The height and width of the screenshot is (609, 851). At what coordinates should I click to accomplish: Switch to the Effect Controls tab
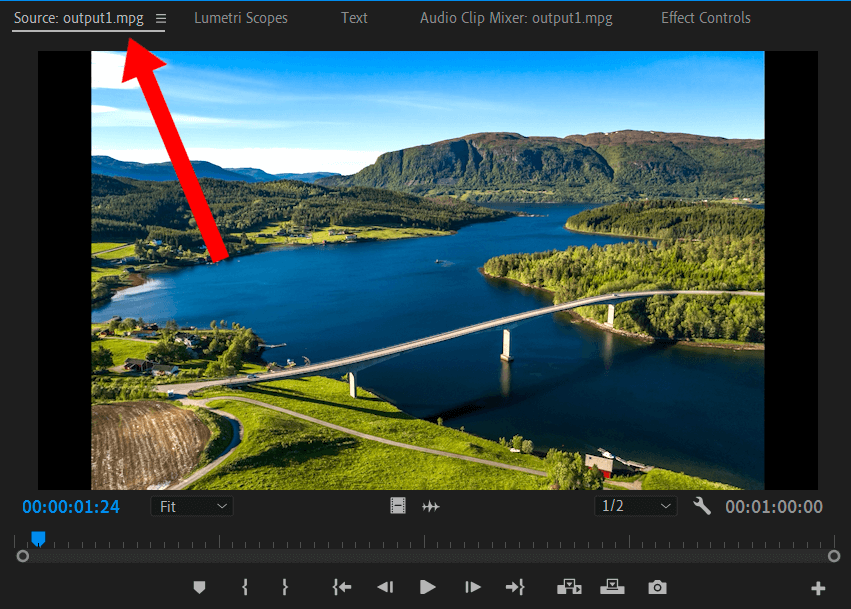pyautogui.click(x=708, y=18)
